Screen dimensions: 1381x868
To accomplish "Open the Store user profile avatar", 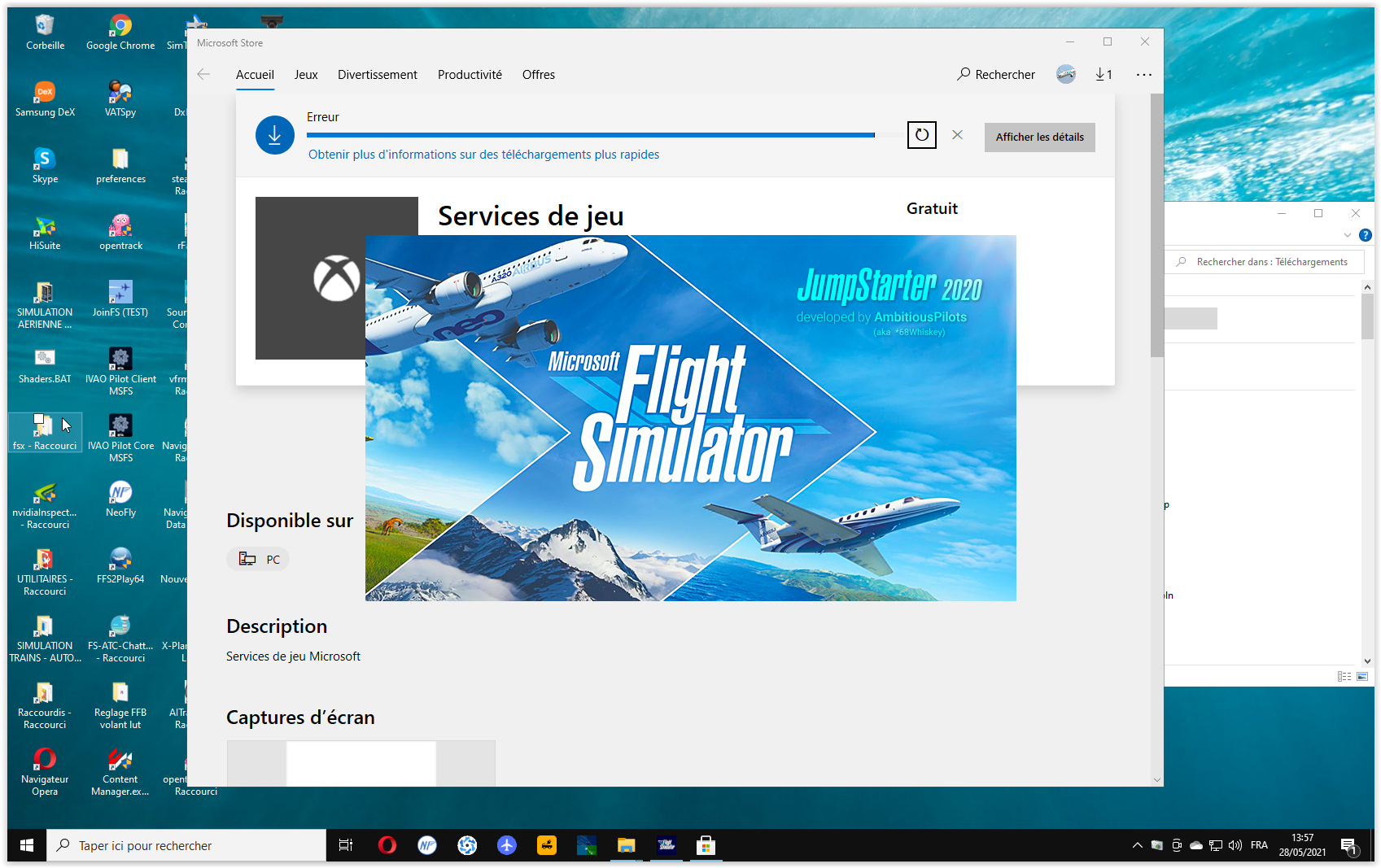I will click(1066, 74).
